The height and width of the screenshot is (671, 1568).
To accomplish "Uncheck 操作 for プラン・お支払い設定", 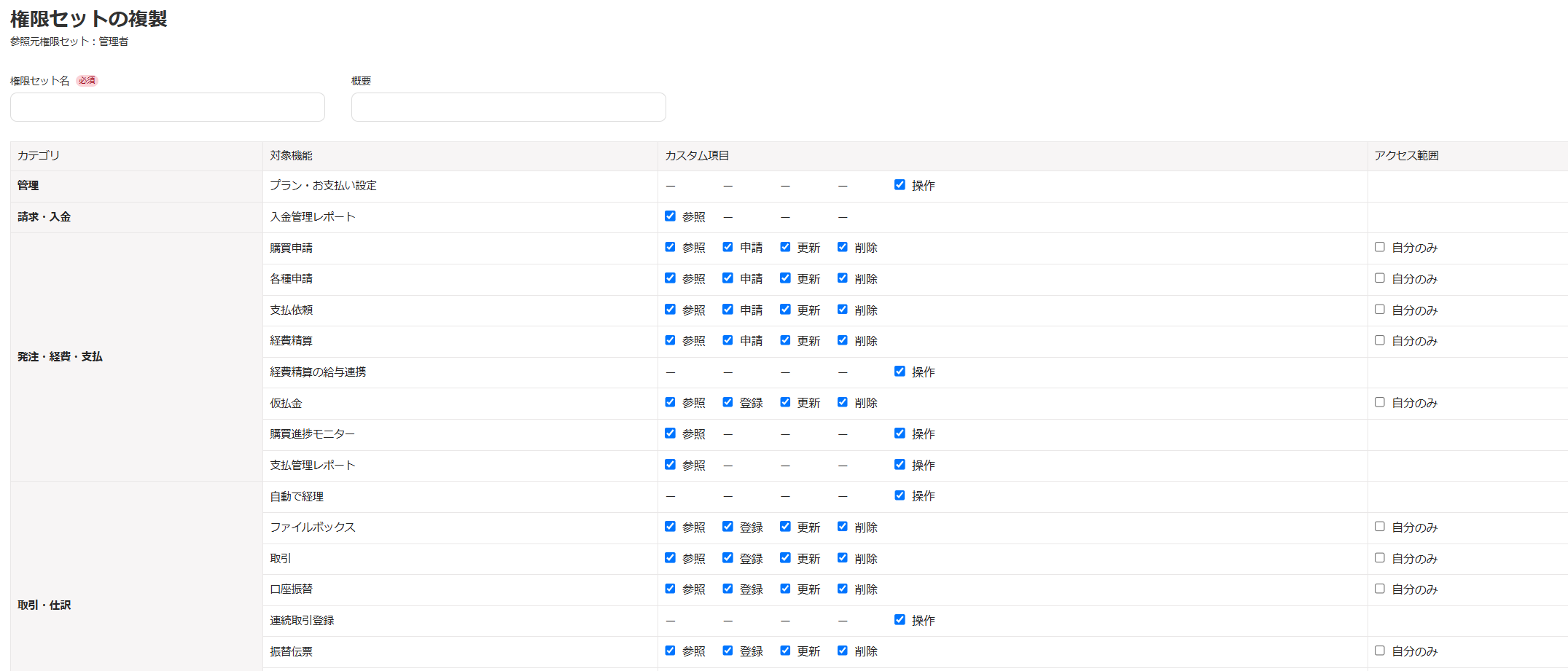I will point(900,185).
